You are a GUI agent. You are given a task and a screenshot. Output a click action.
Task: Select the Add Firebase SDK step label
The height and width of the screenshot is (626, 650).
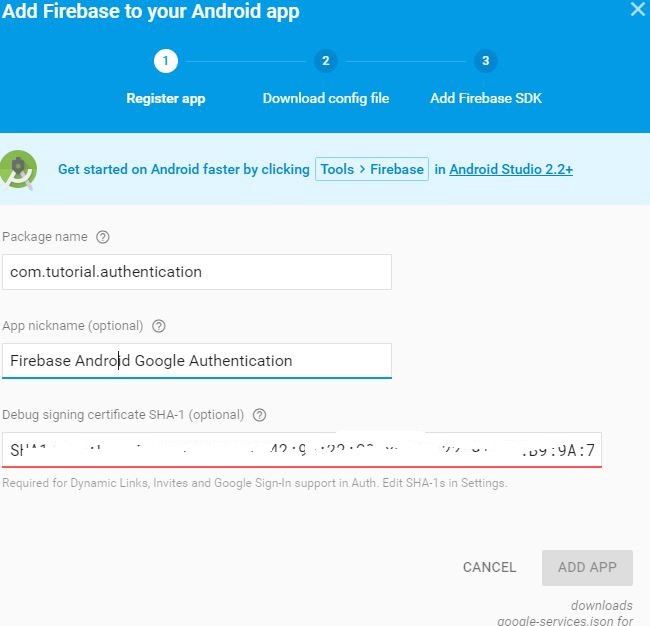(486, 98)
